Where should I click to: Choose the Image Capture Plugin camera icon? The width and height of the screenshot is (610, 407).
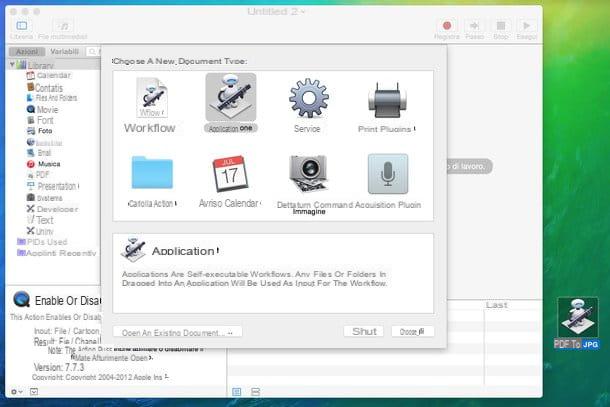(309, 174)
